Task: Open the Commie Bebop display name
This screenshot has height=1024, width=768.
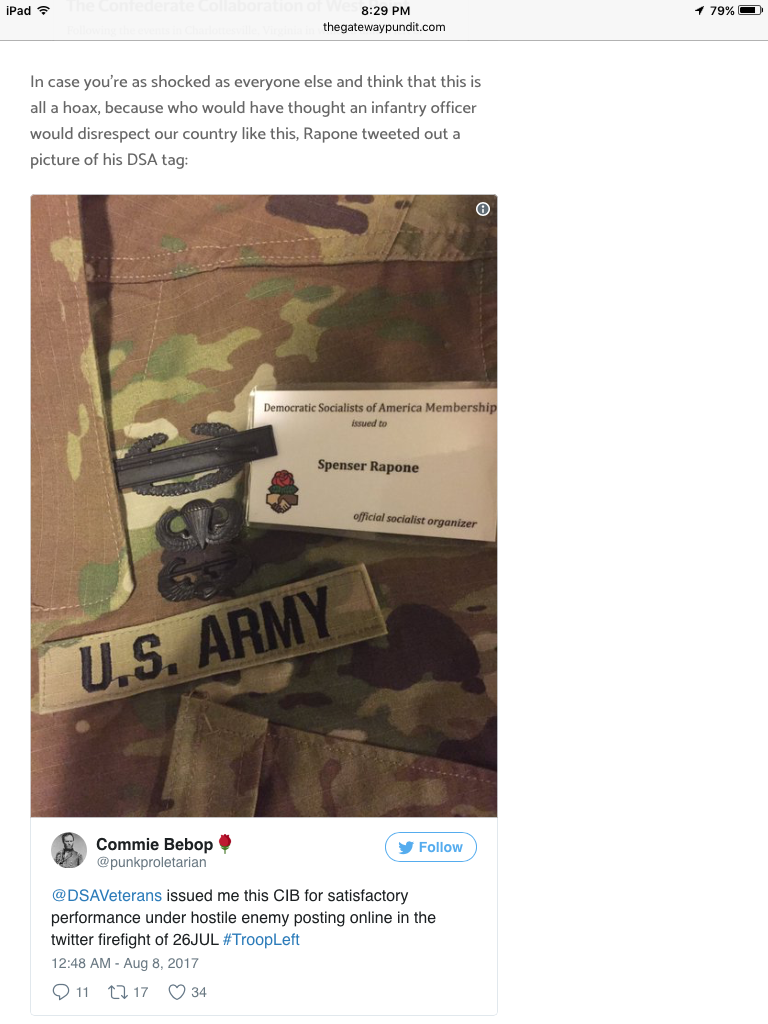Action: pos(155,844)
